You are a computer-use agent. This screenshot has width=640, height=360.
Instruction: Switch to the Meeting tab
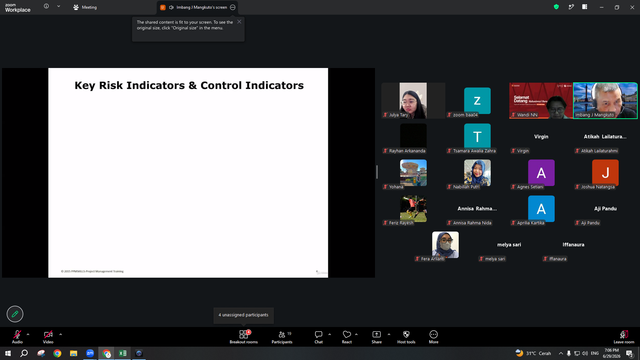click(x=85, y=7)
